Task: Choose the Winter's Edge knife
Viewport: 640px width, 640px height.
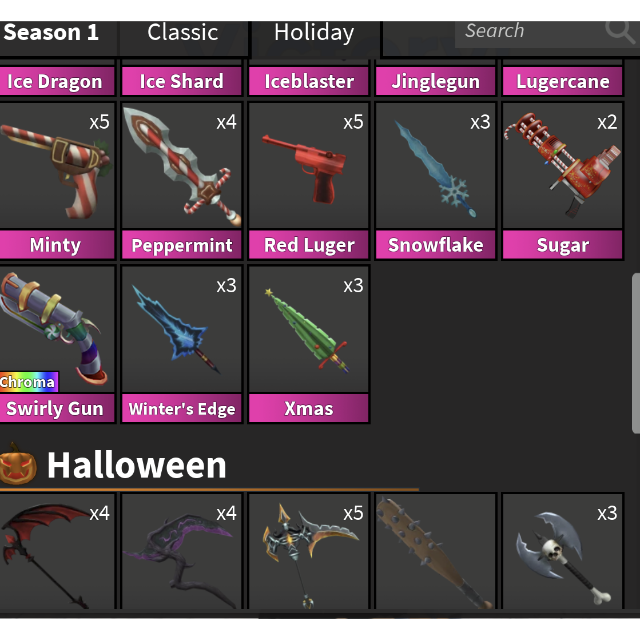Action: [182, 344]
